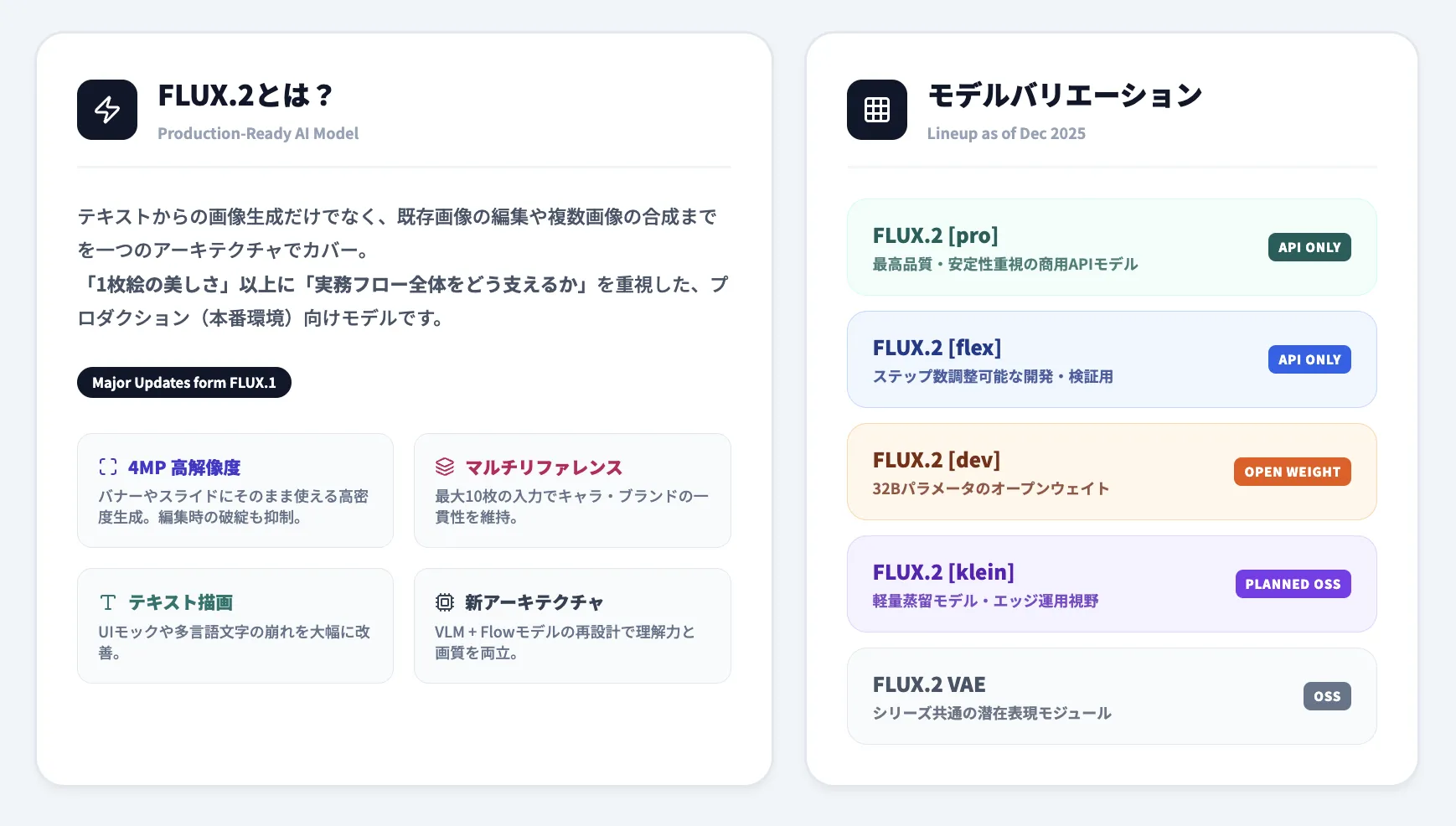Click the Major Updates form FLUX.1 button
1456x826 pixels.
tap(183, 382)
